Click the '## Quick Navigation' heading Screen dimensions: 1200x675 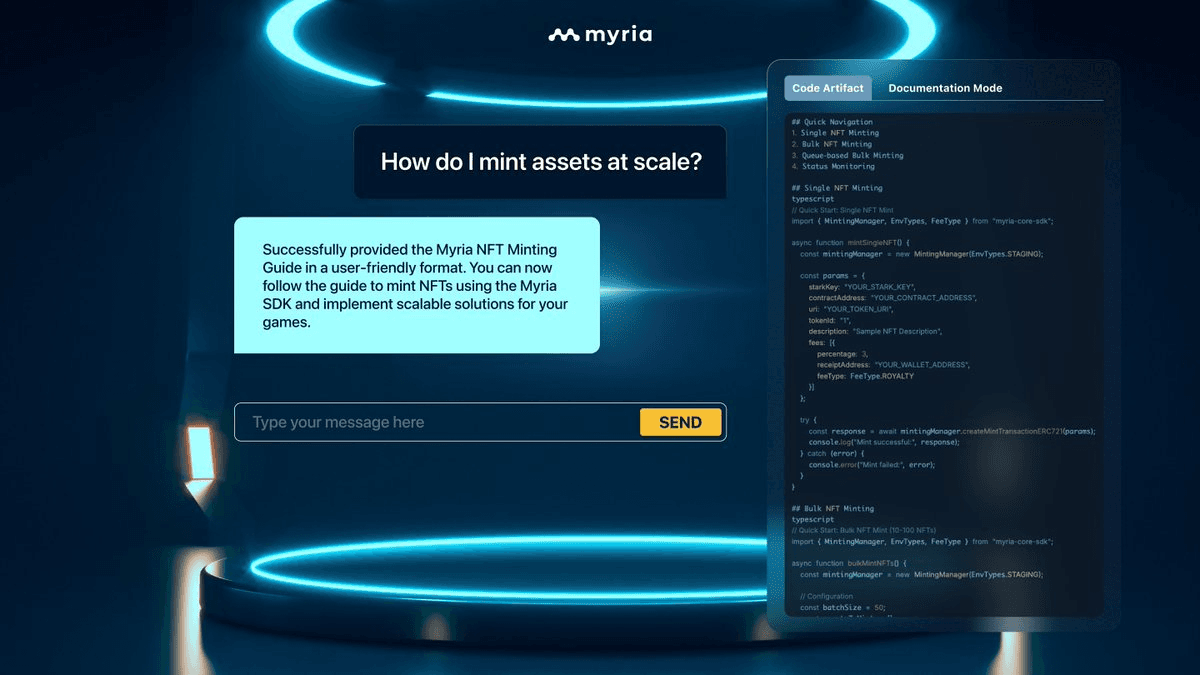pyautogui.click(x=831, y=122)
